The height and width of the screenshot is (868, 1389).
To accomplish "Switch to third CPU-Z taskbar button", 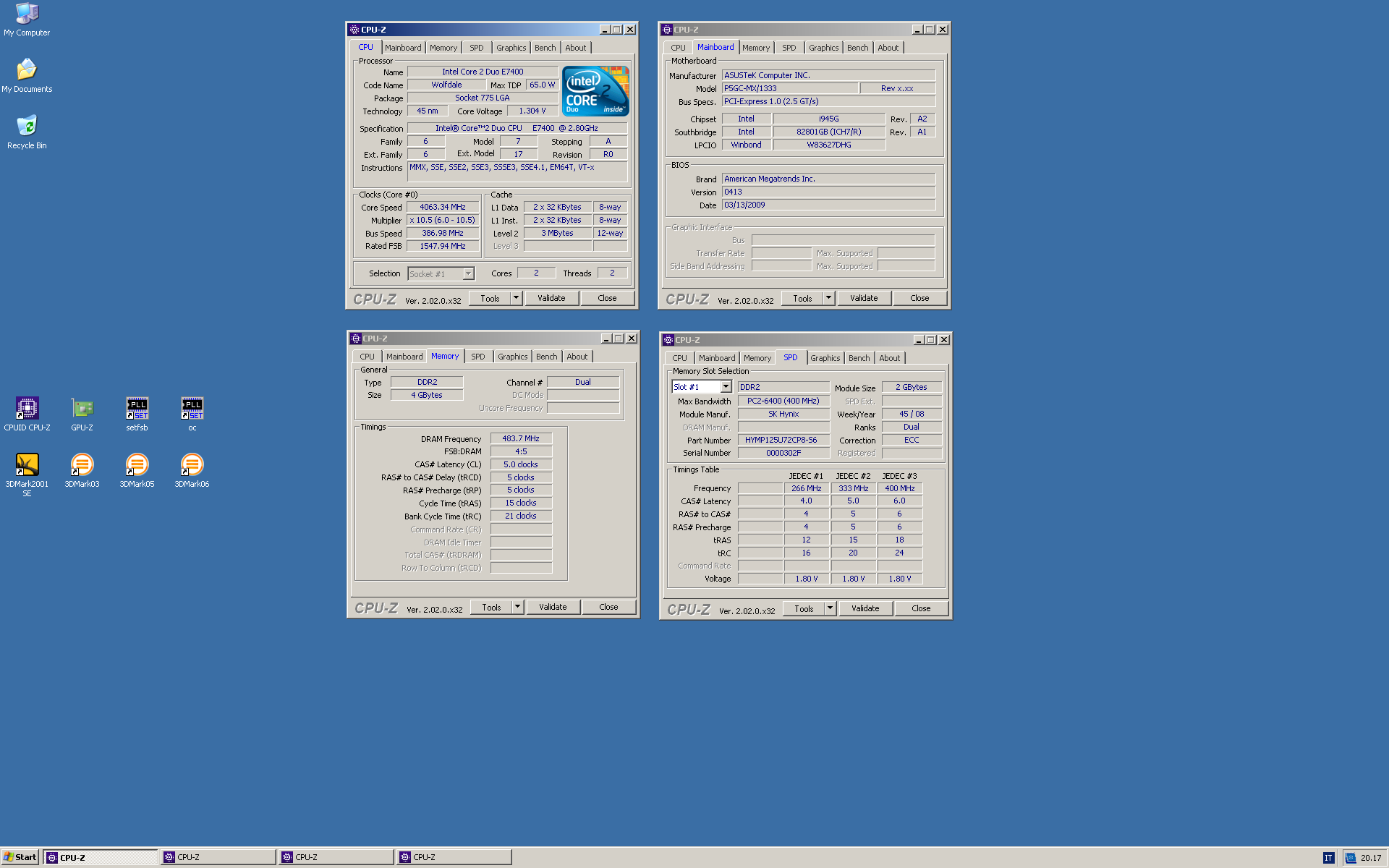I will tap(336, 857).
